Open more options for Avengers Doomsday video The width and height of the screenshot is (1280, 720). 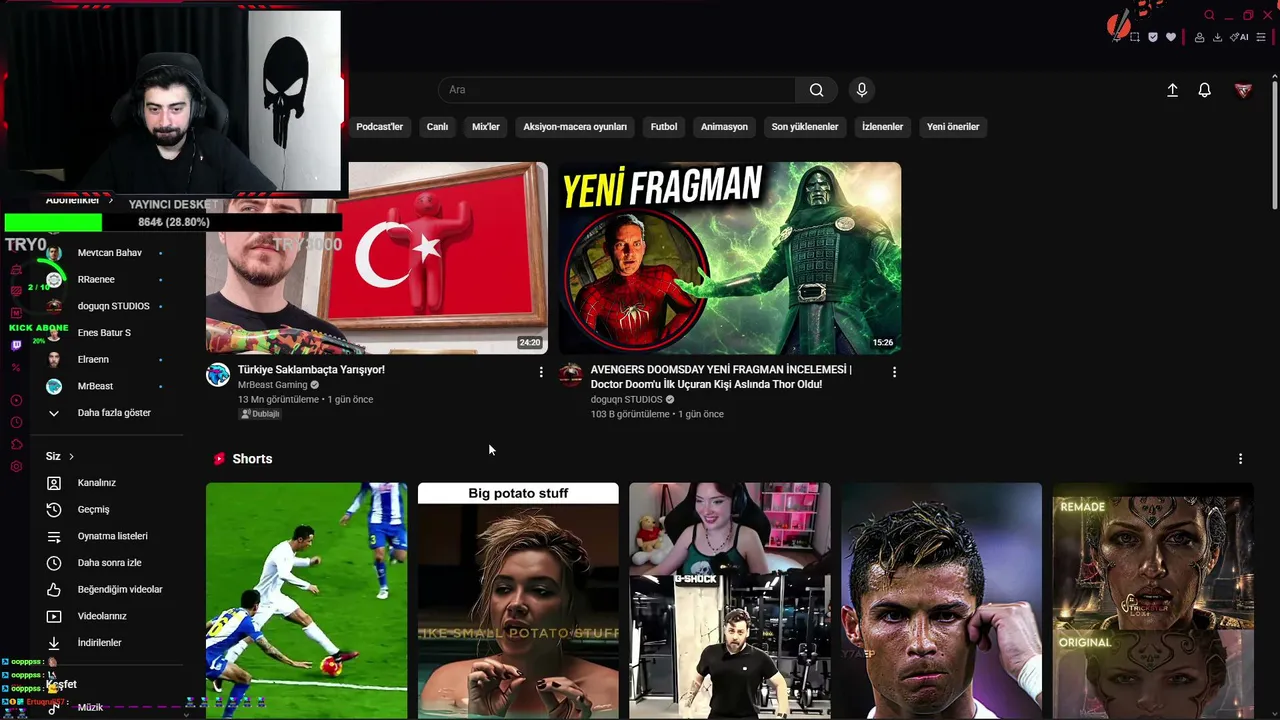pyautogui.click(x=894, y=372)
